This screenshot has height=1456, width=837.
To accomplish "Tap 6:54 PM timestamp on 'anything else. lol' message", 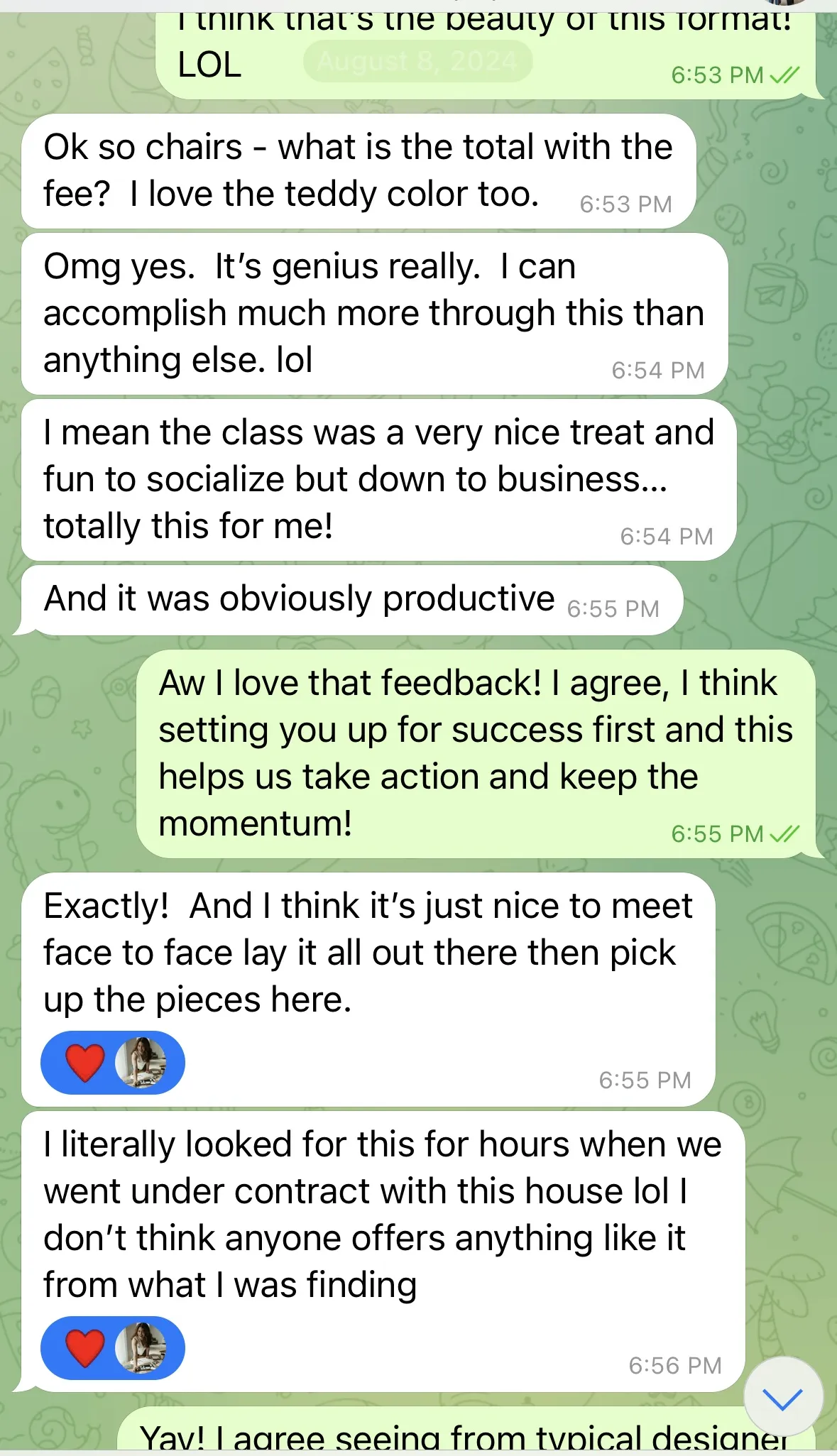I will [x=658, y=370].
